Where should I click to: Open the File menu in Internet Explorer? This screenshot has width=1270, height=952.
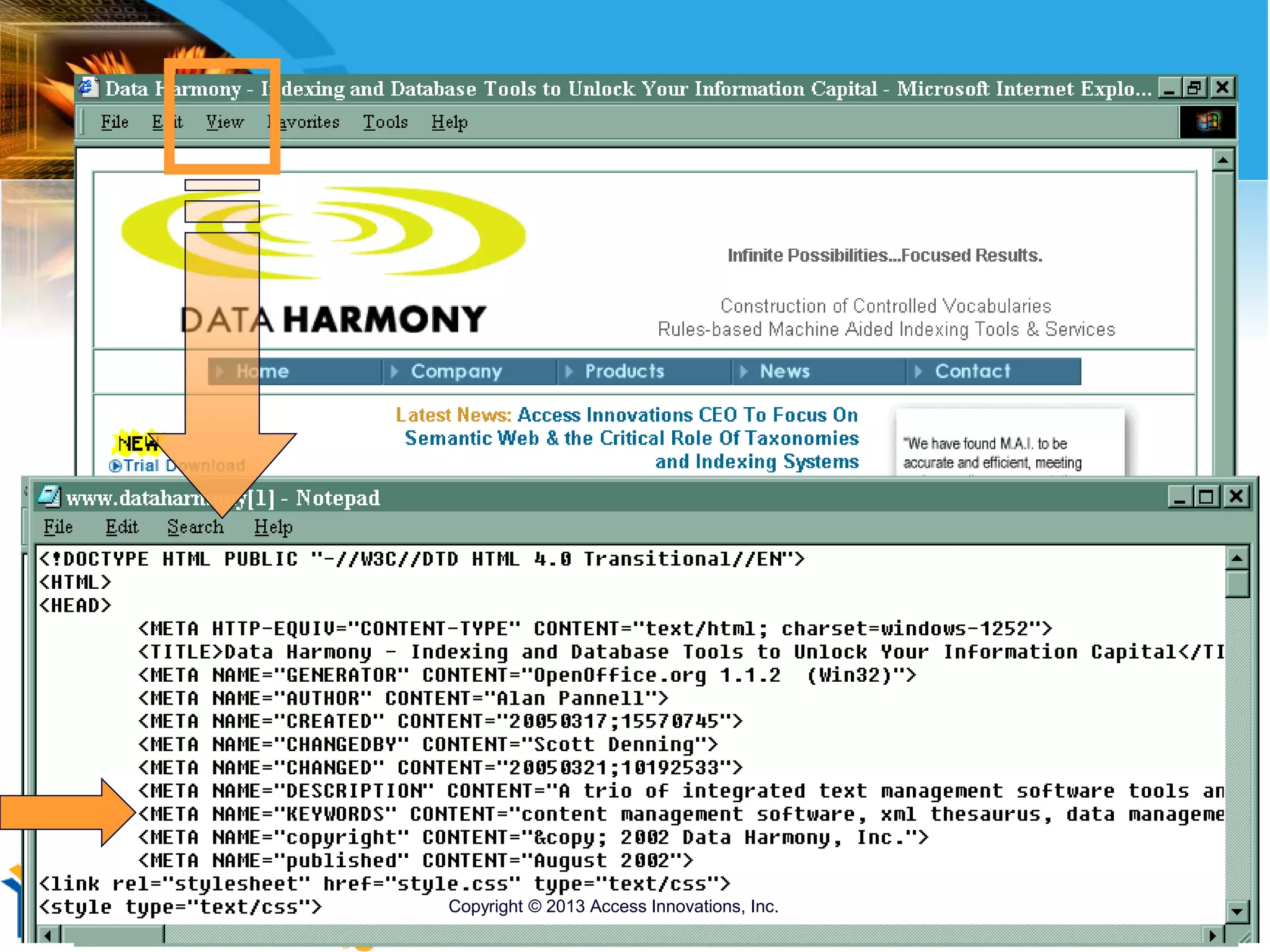115,122
